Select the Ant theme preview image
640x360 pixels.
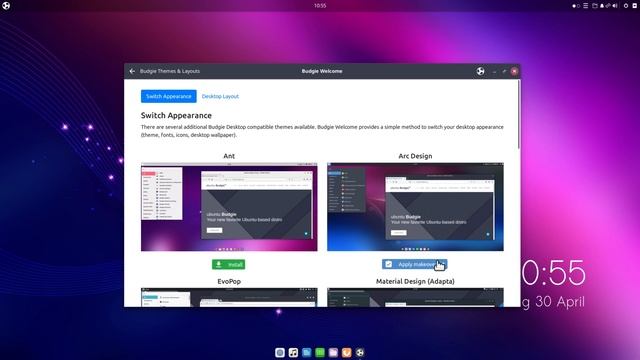229,207
